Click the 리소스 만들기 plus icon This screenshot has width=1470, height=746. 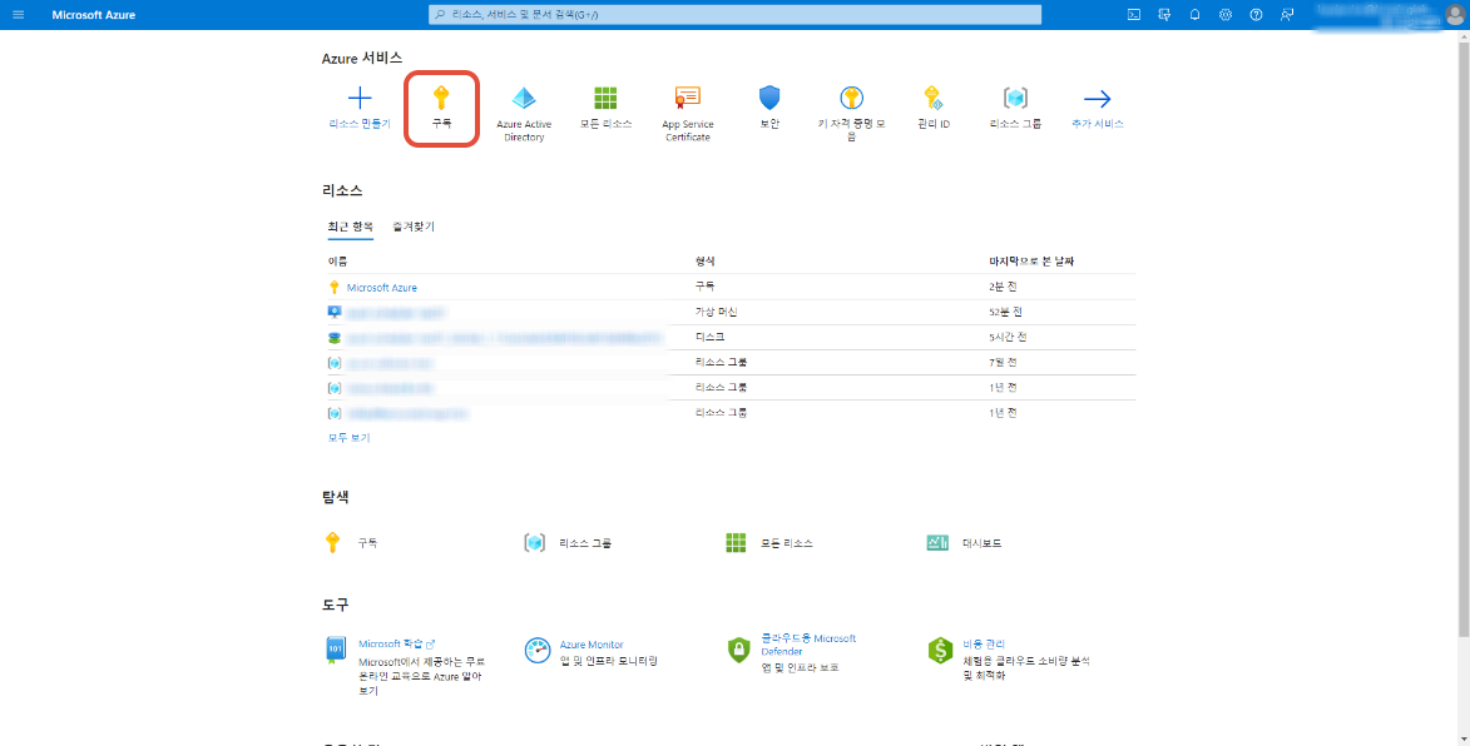359,98
